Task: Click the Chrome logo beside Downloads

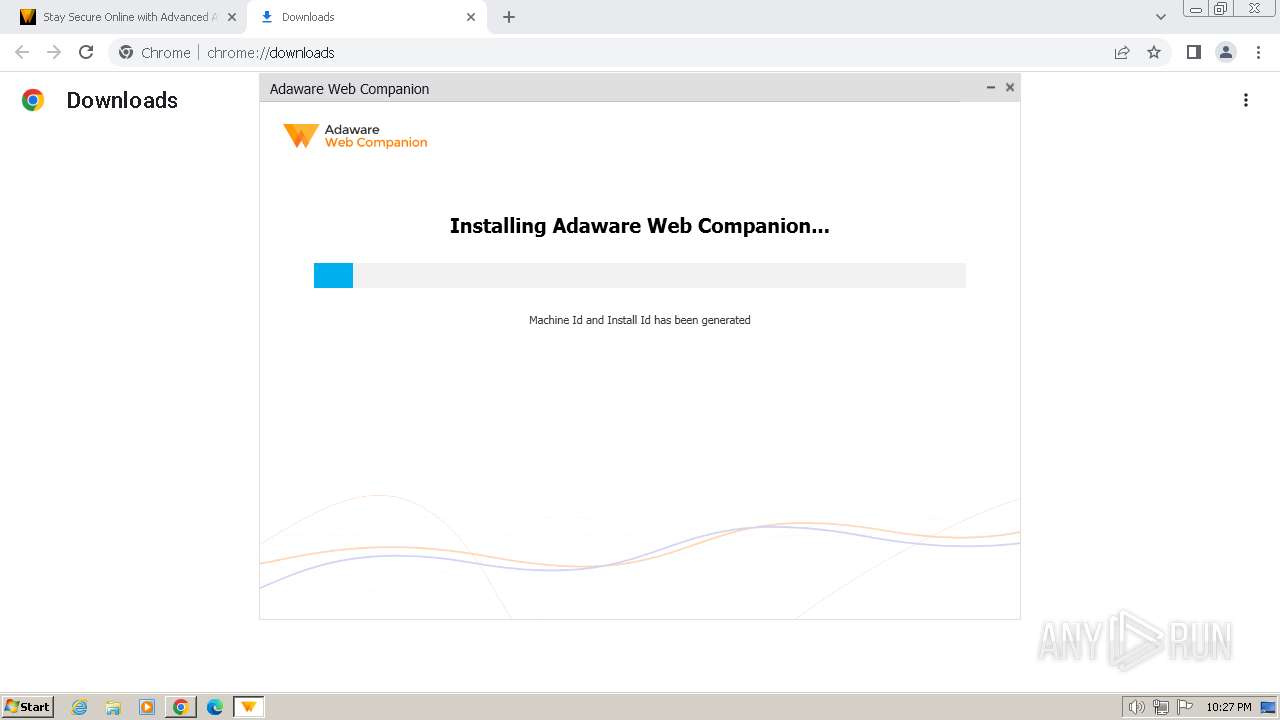Action: pos(33,100)
